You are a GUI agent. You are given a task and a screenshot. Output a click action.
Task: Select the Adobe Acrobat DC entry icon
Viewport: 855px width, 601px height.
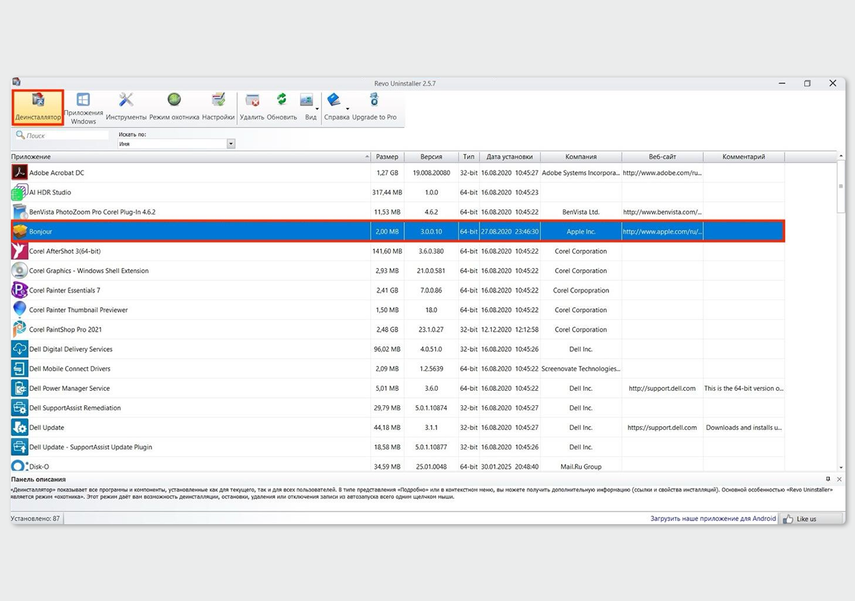pos(19,173)
